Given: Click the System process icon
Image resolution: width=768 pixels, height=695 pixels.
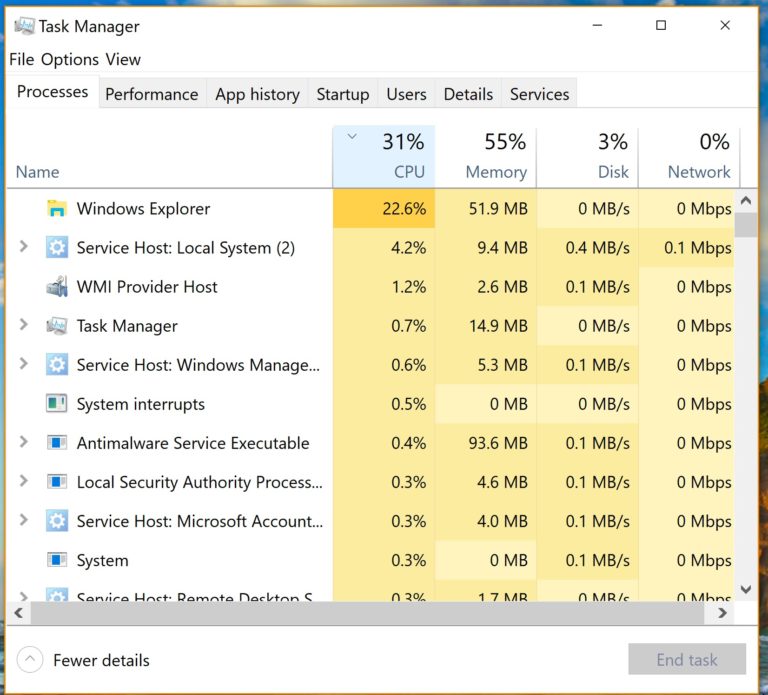Looking at the screenshot, I should pos(57,560).
